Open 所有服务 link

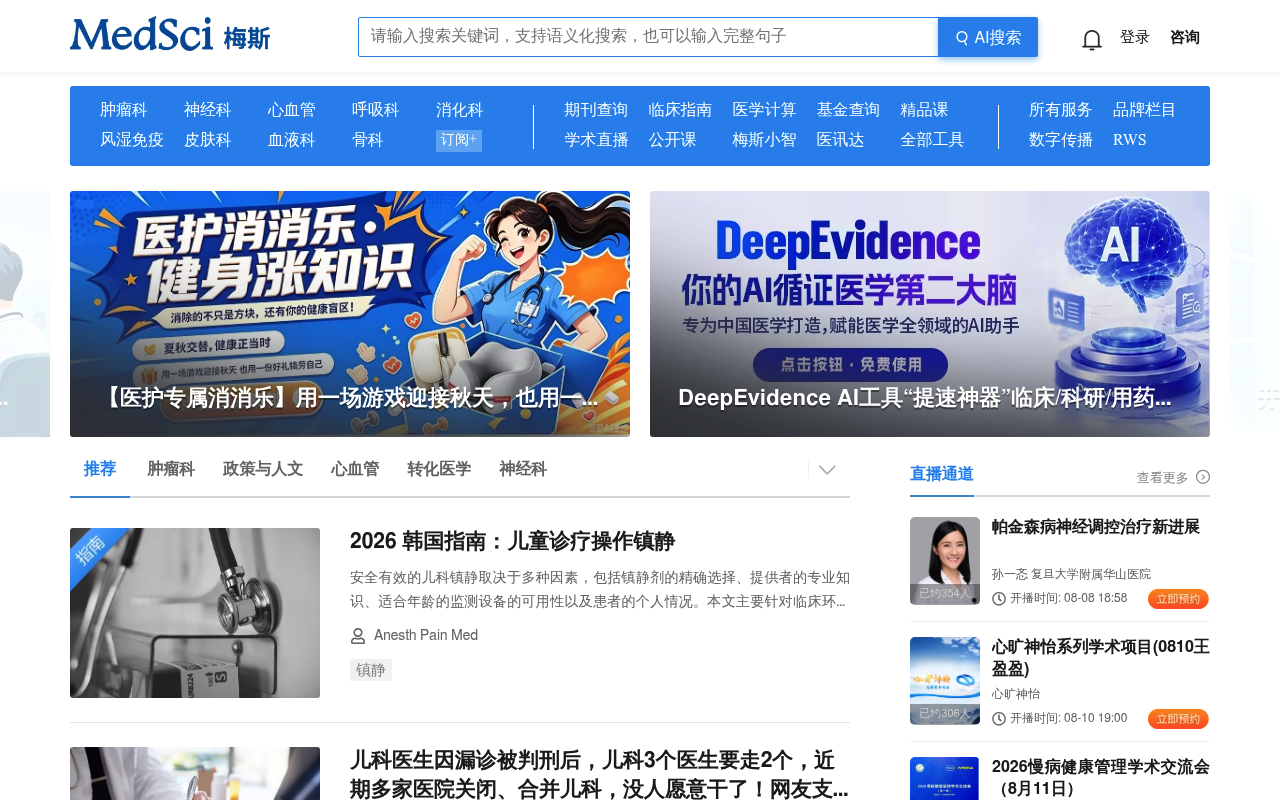coord(1061,110)
